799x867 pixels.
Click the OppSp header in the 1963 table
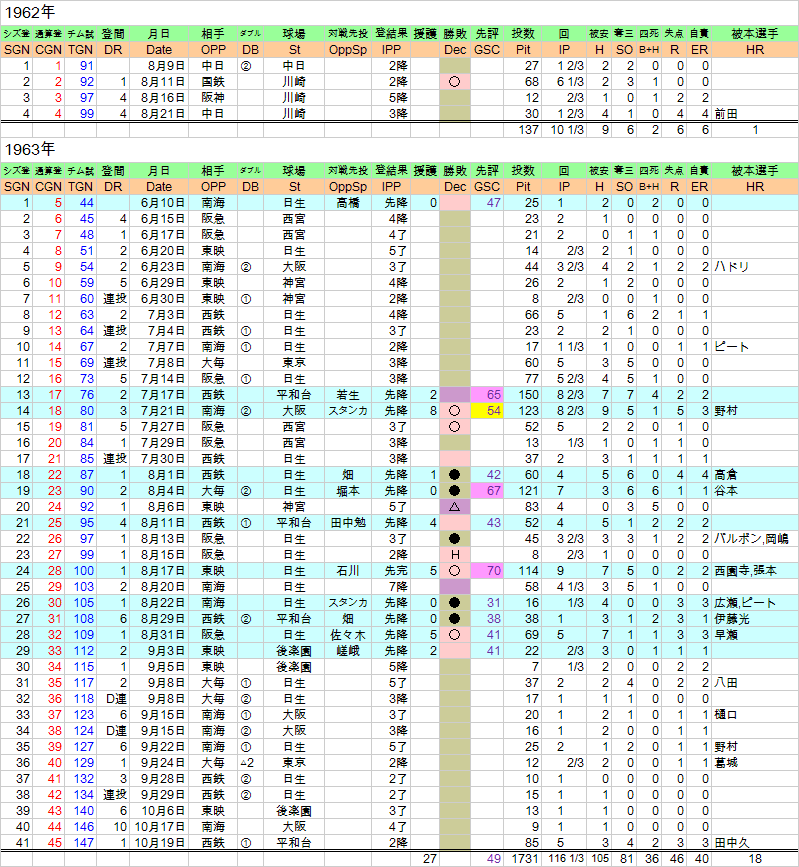pyautogui.click(x=348, y=187)
